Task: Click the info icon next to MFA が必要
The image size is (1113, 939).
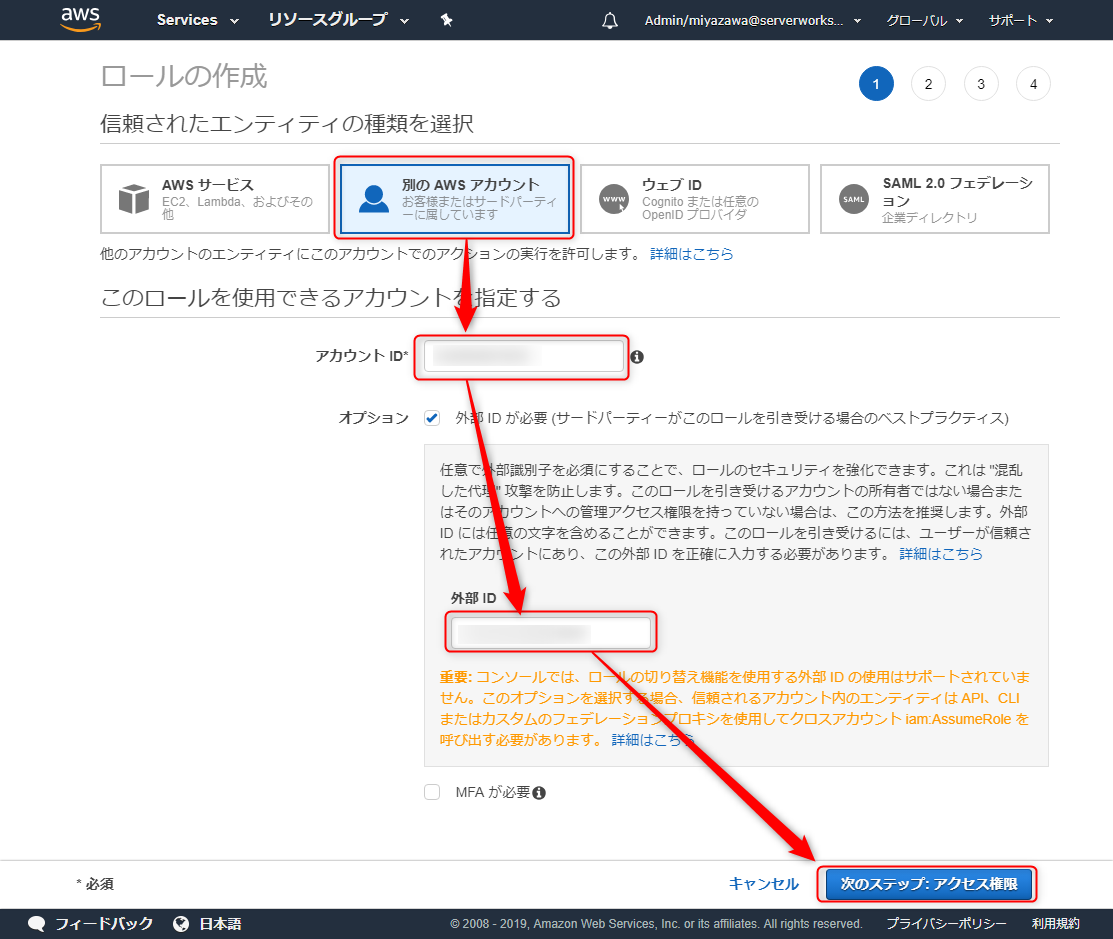Action: coord(539,793)
